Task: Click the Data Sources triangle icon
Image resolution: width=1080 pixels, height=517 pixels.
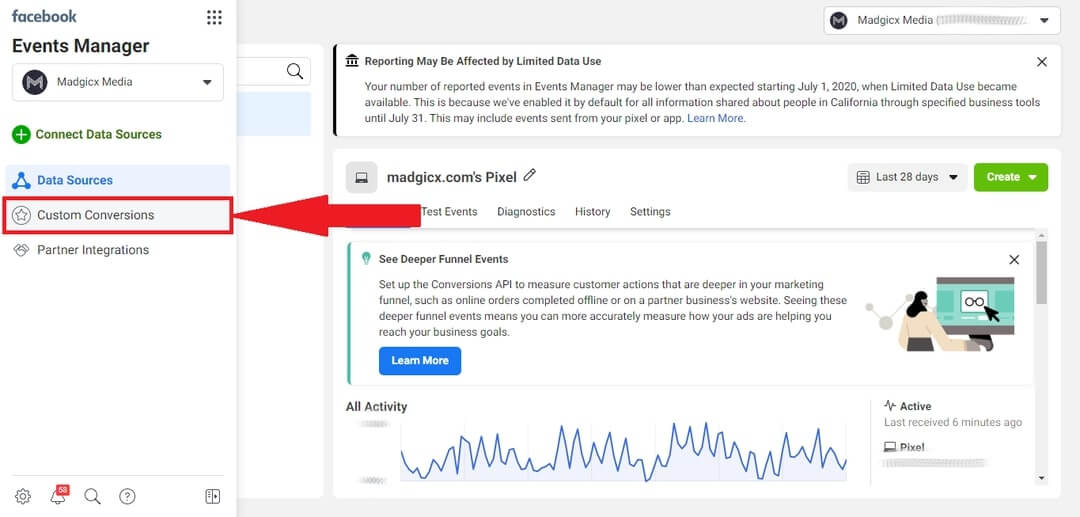Action: point(21,180)
